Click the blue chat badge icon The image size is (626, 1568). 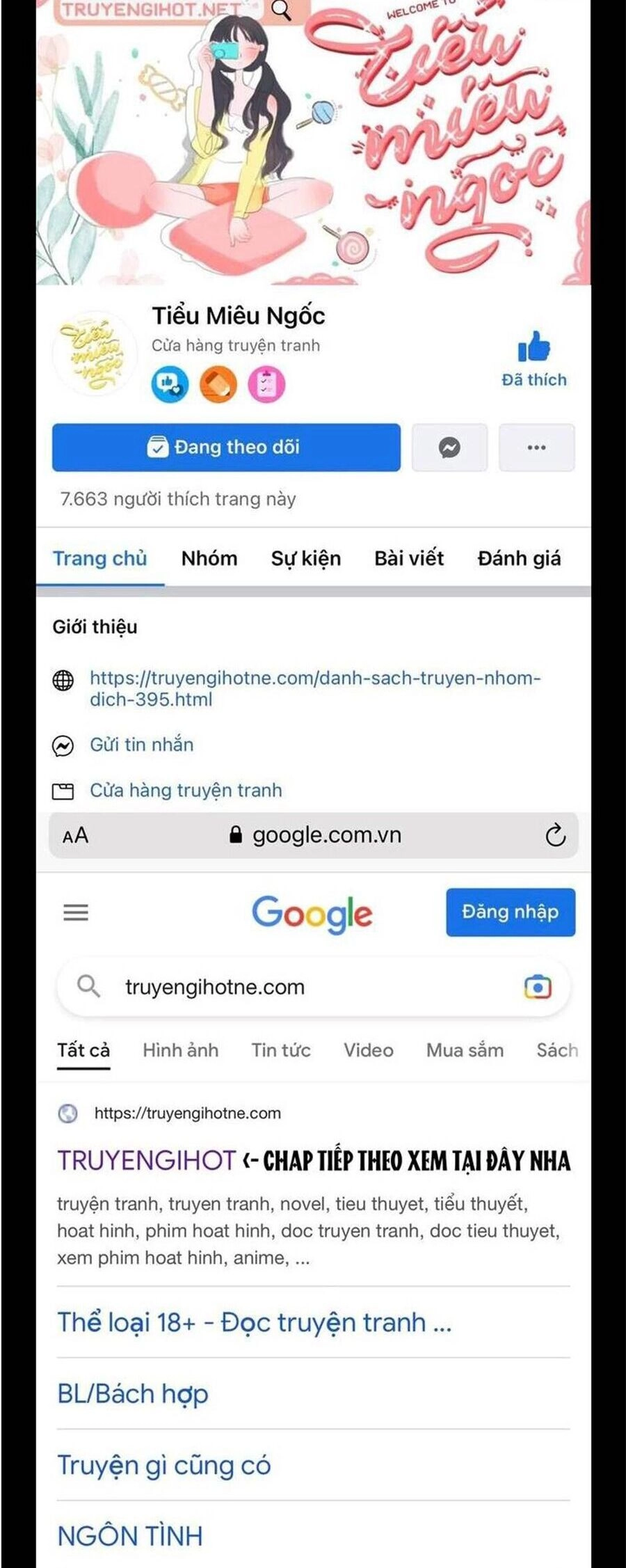pyautogui.click(x=170, y=383)
